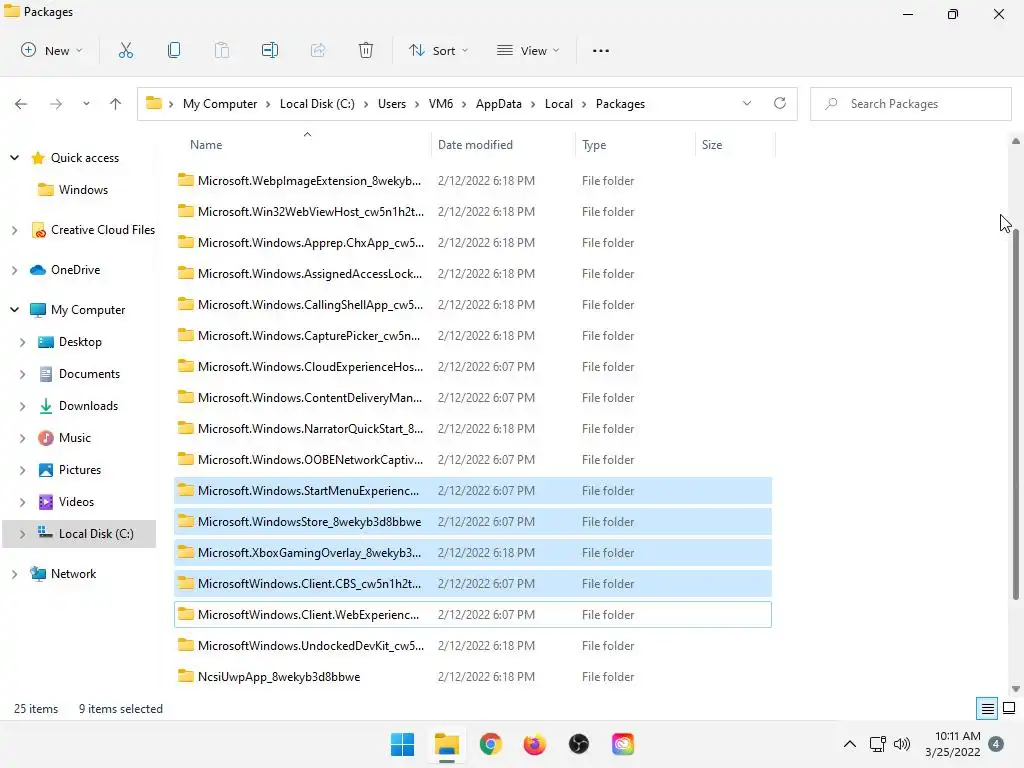Select Microsoft.Windows.CapturePicker folder
The image size is (1024, 768).
coord(473,336)
